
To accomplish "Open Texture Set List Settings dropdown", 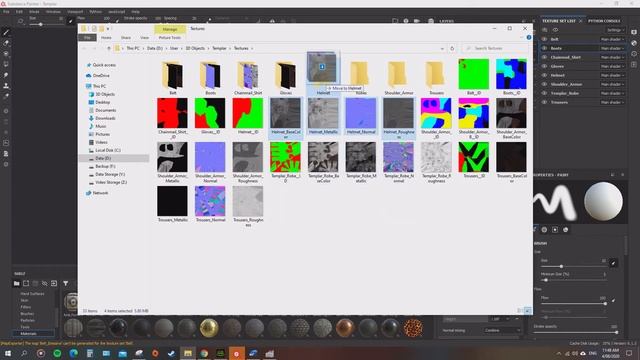I will point(615,30).
